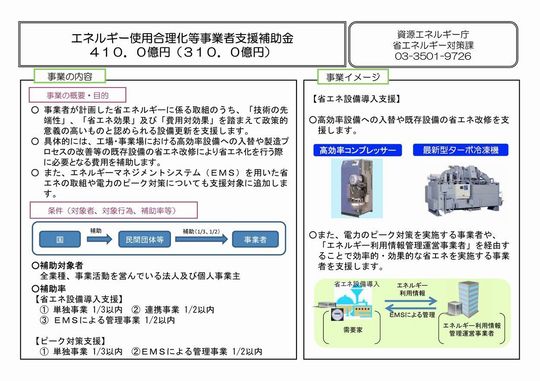Click the 省エネ設備導入 label in diagram

pos(357,284)
